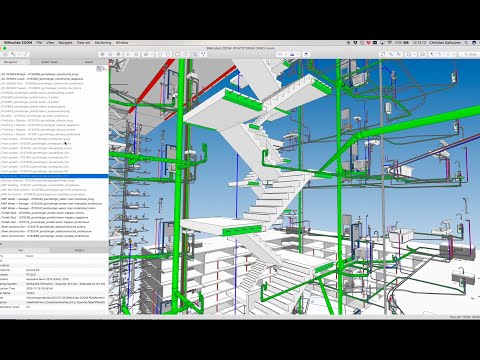Open the Navigate menu
Viewport: 480px width, 360px height.
click(x=66, y=43)
